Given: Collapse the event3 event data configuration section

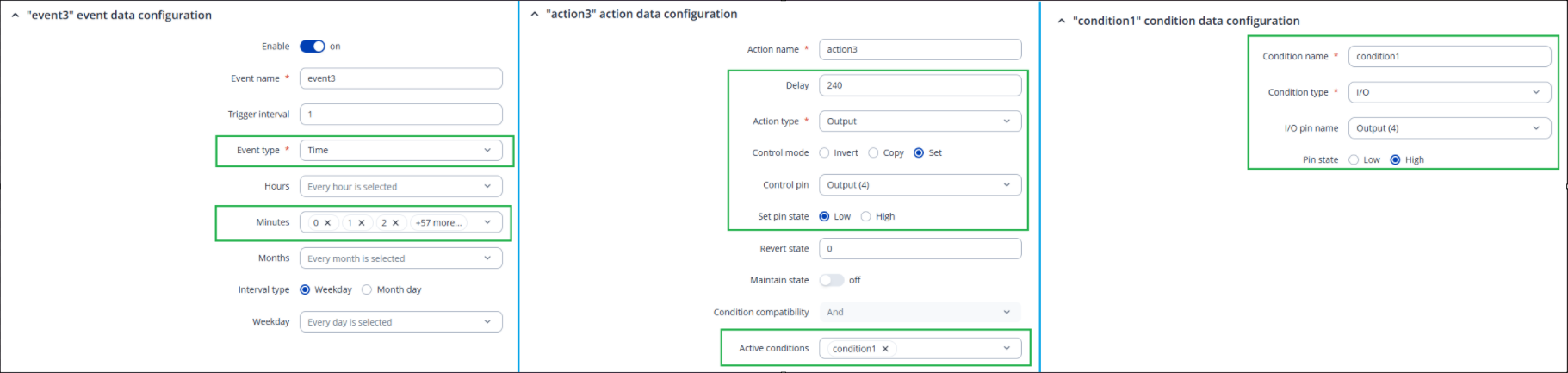Looking at the screenshot, I should [15, 16].
